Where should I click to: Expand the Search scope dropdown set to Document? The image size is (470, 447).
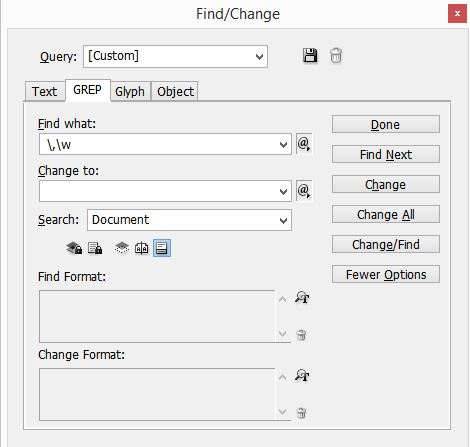point(189,220)
